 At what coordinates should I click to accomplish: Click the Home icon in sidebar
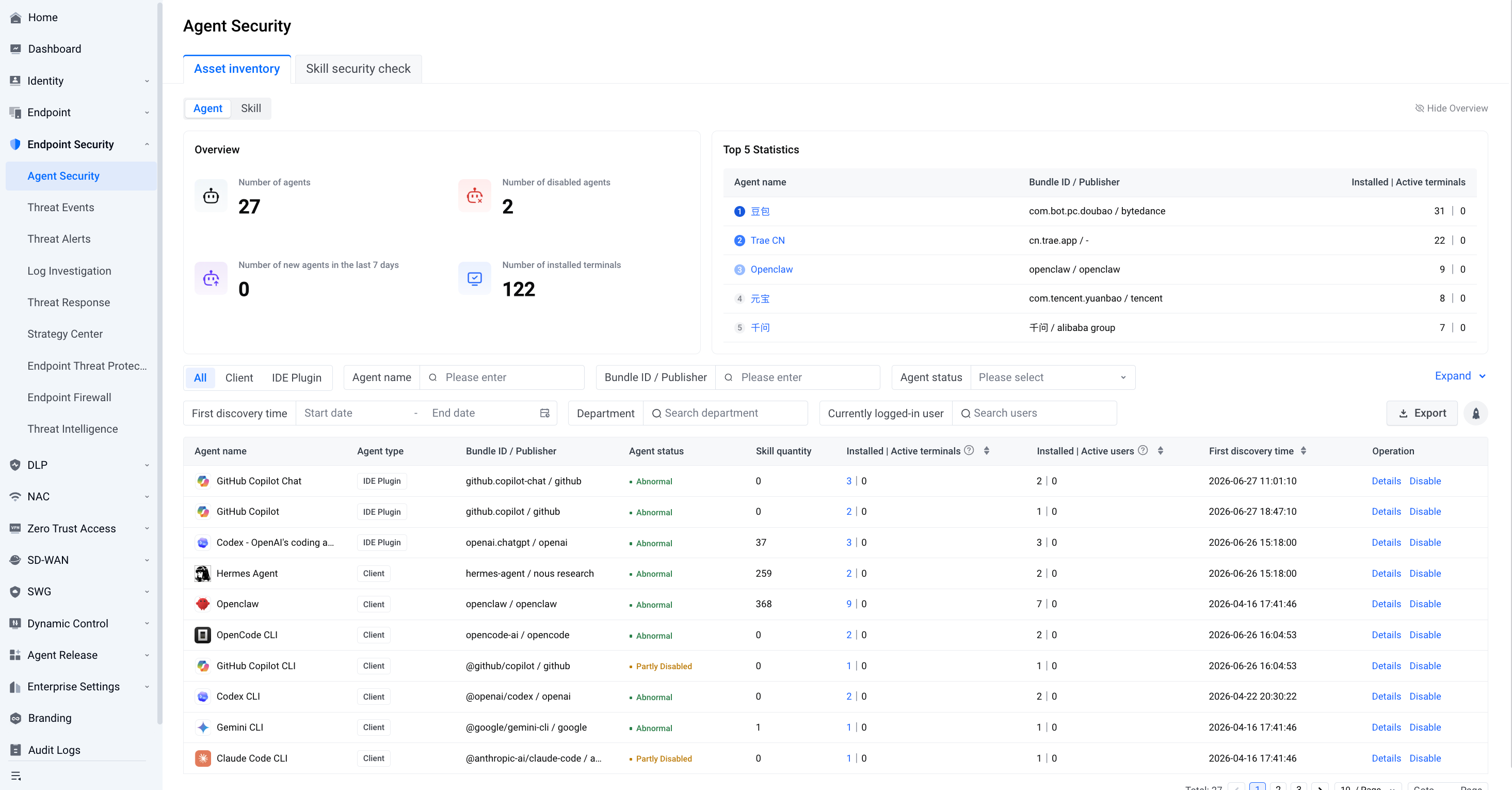16,18
